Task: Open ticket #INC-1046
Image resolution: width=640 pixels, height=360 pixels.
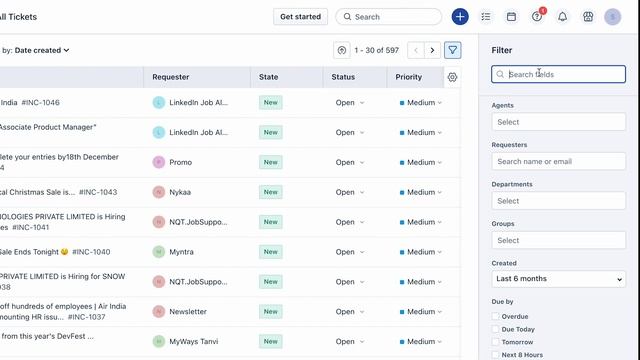Action: coord(30,102)
